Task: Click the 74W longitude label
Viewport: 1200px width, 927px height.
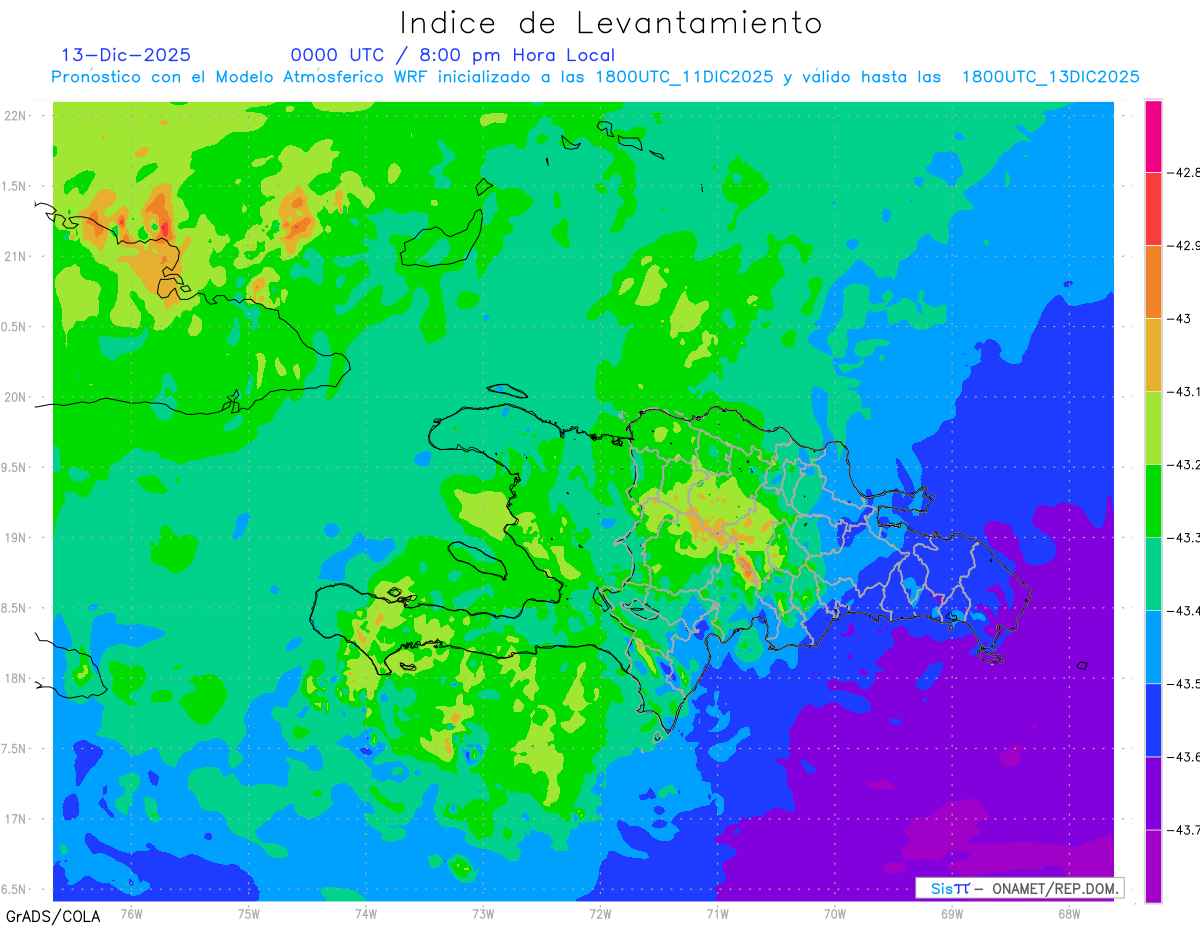Action: pyautogui.click(x=366, y=914)
